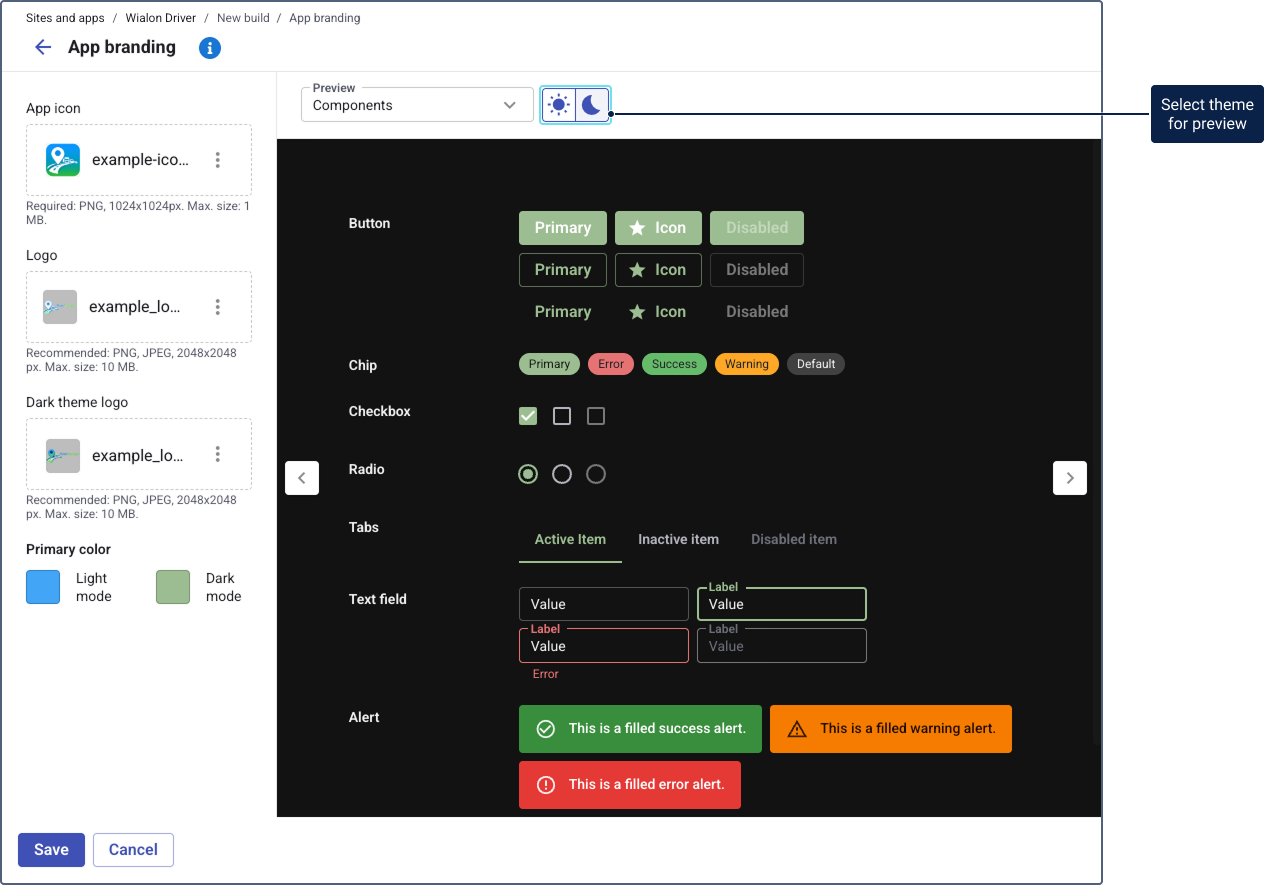Open the info icon next to App branding

click(x=209, y=48)
